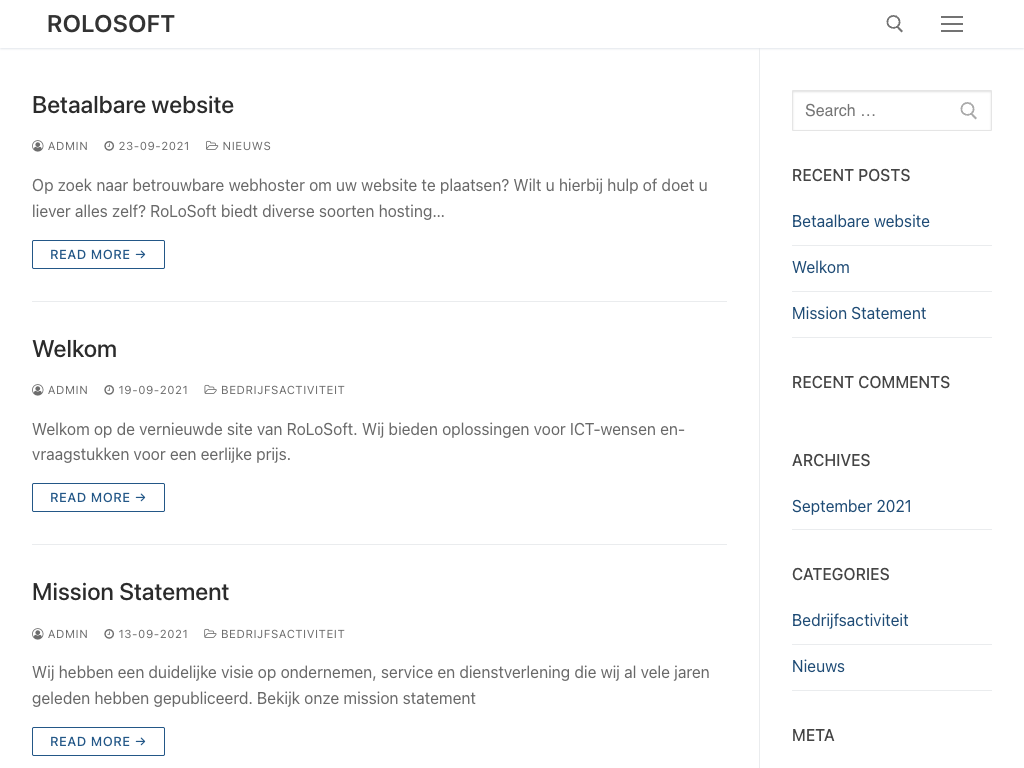The image size is (1024, 768).
Task: Open the 'Welkom' post heading
Action: (74, 349)
